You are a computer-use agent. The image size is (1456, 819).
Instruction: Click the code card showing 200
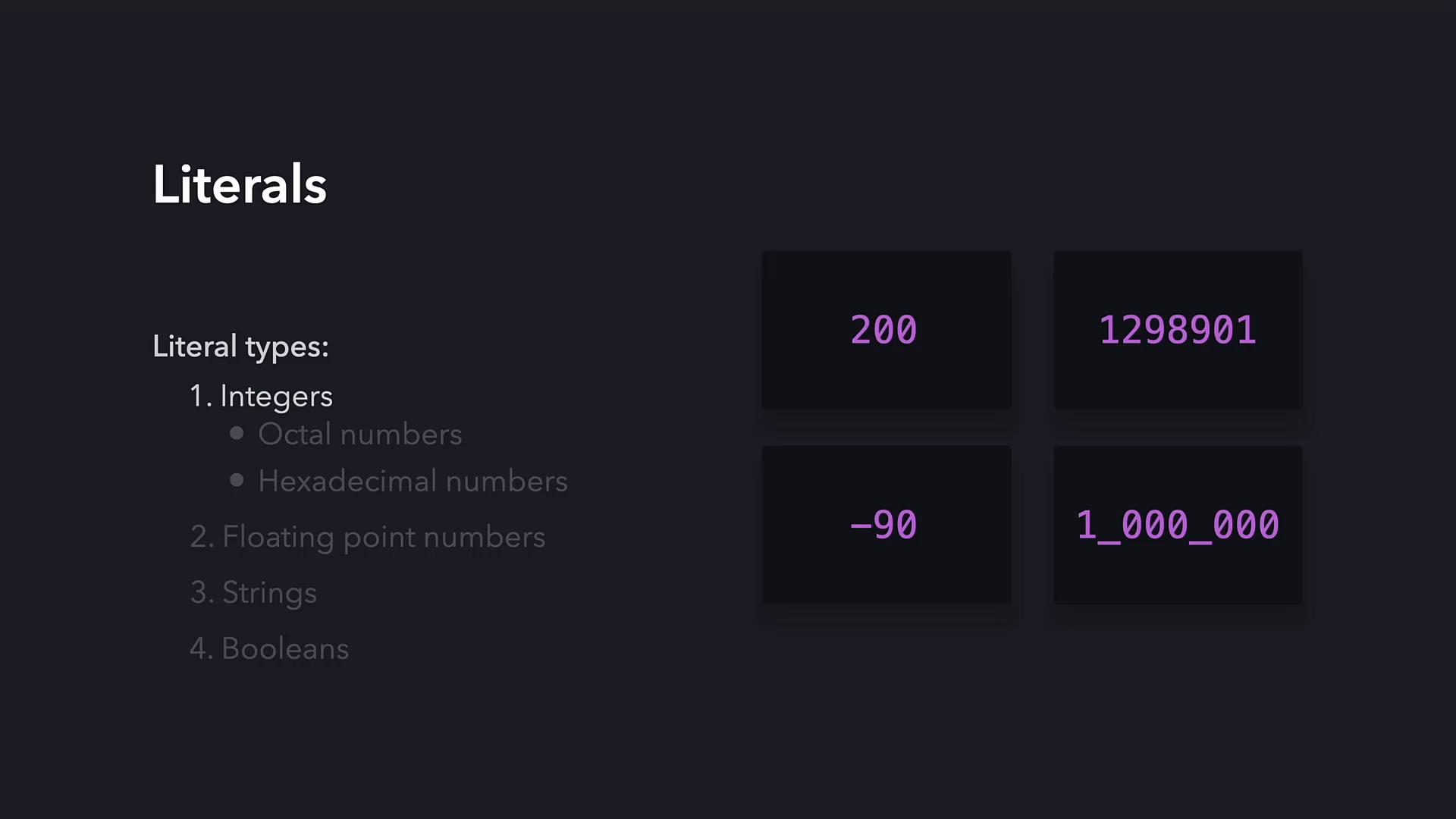pos(886,330)
